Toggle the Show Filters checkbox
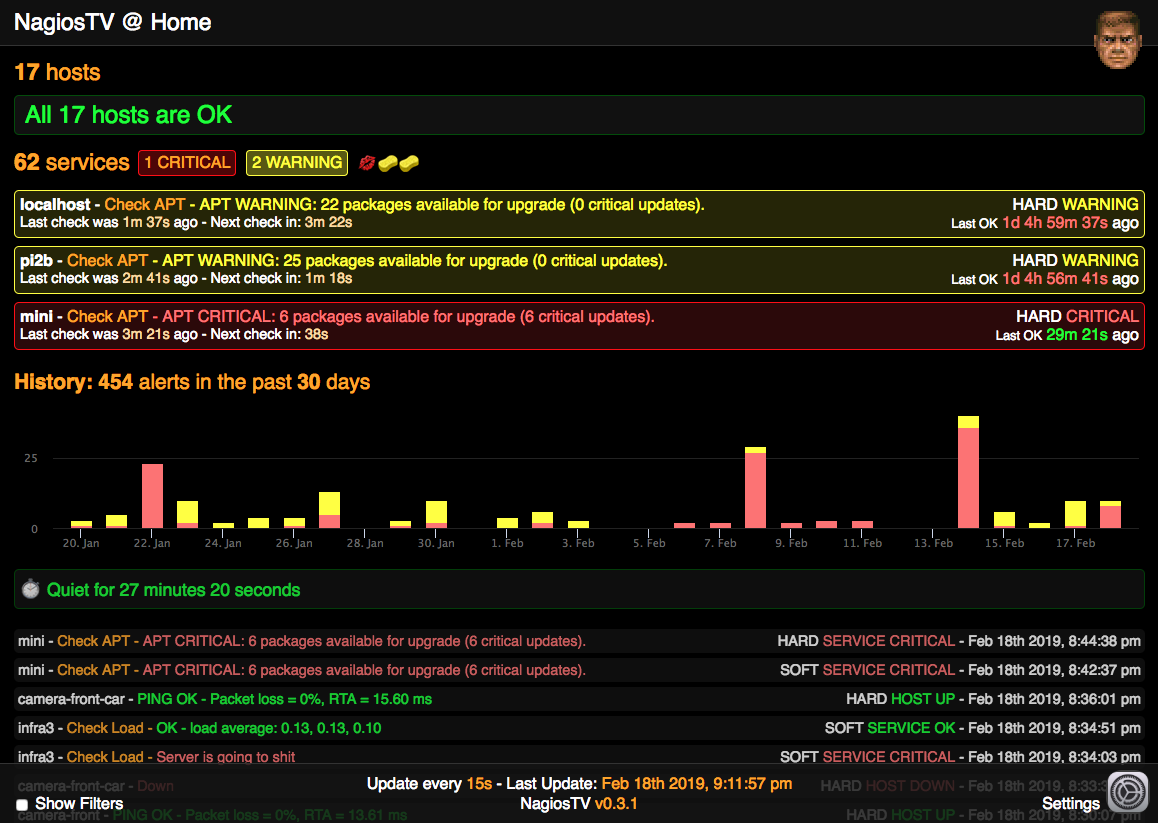Viewport: 1158px width, 823px height. [x=22, y=805]
